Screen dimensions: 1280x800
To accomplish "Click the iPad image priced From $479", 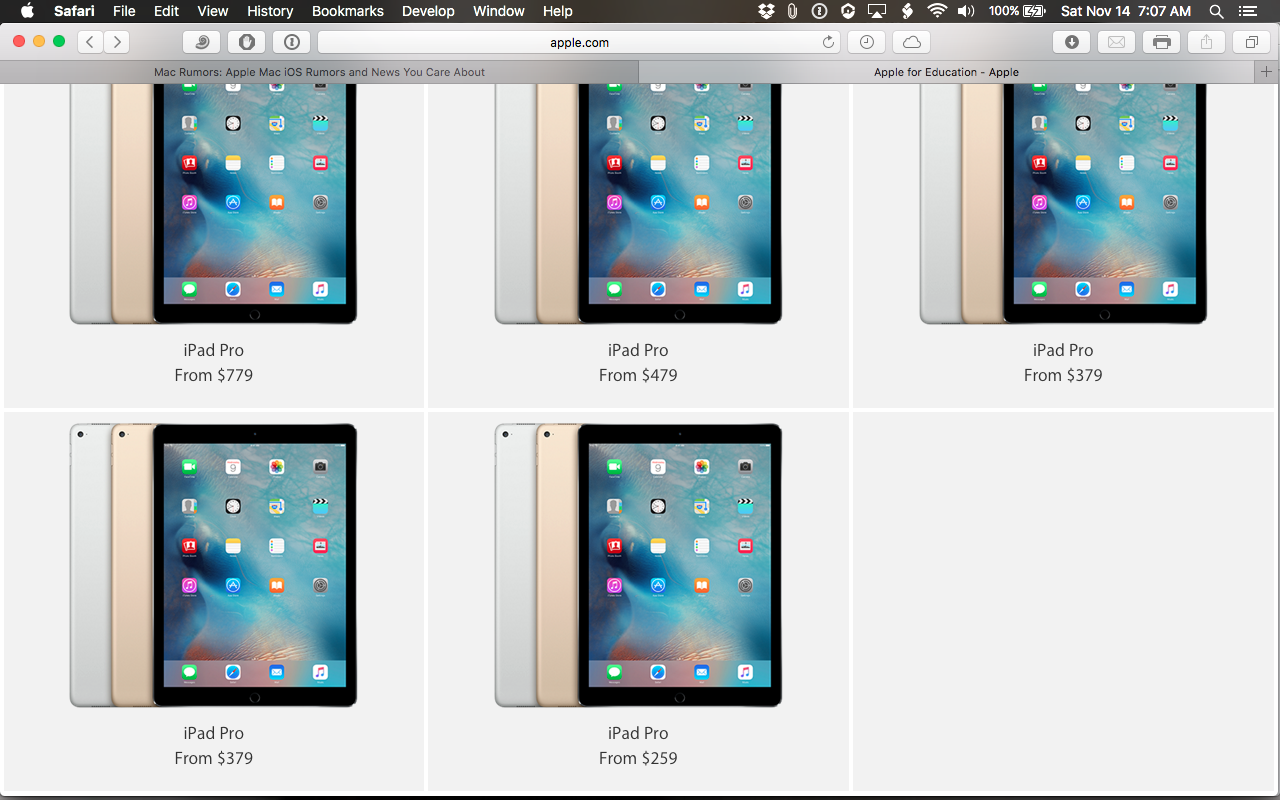I will pyautogui.click(x=638, y=204).
